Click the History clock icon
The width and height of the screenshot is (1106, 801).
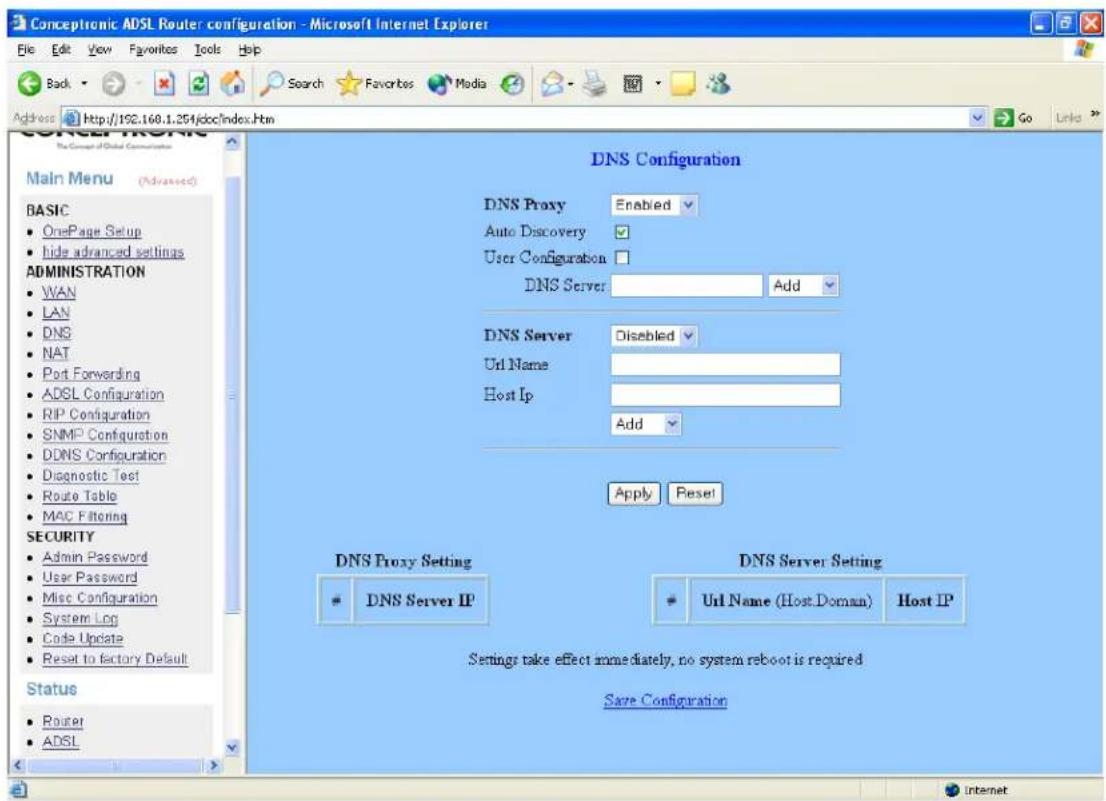(512, 85)
